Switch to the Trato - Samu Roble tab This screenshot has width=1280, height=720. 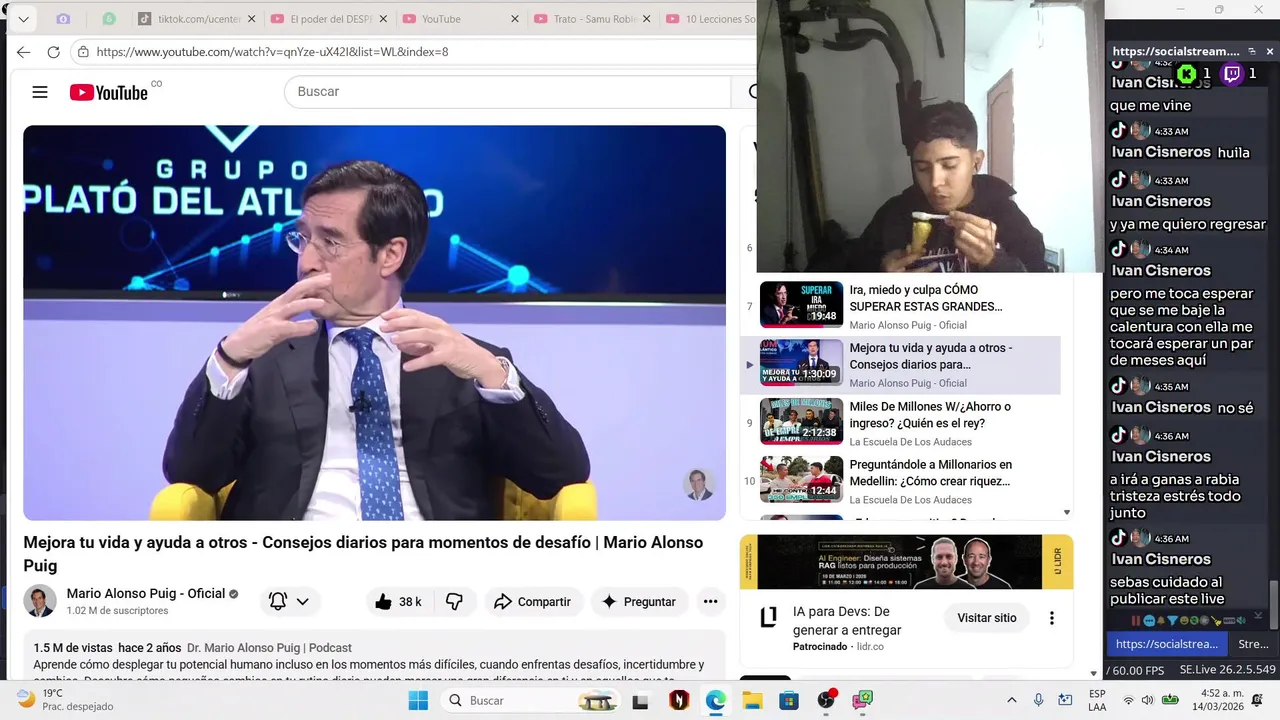coord(593,19)
